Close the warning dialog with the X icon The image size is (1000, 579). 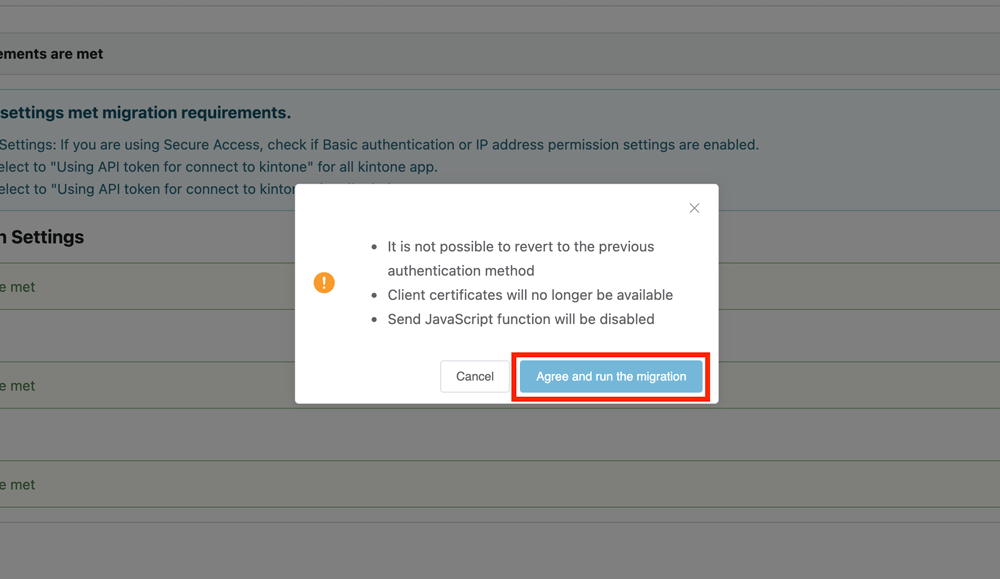(x=695, y=208)
